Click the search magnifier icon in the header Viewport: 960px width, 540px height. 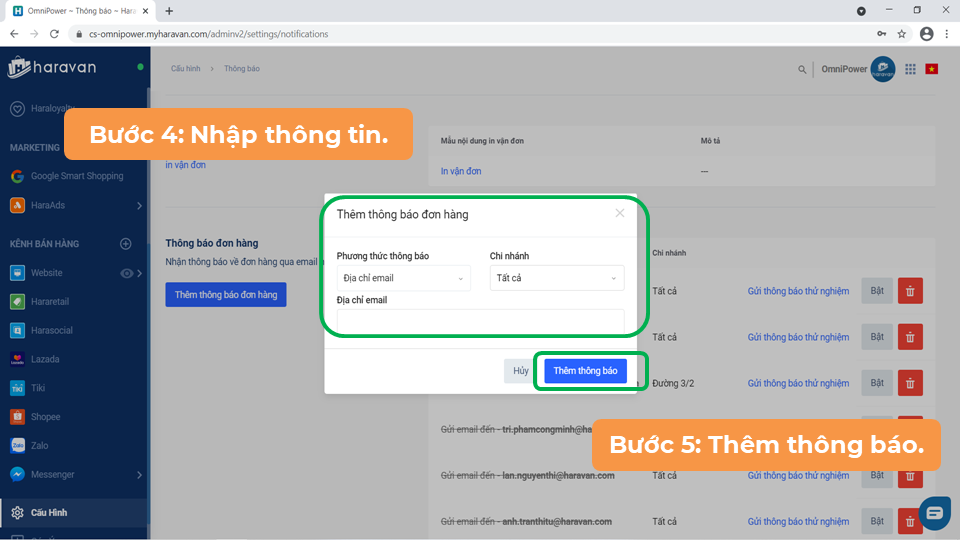click(802, 70)
